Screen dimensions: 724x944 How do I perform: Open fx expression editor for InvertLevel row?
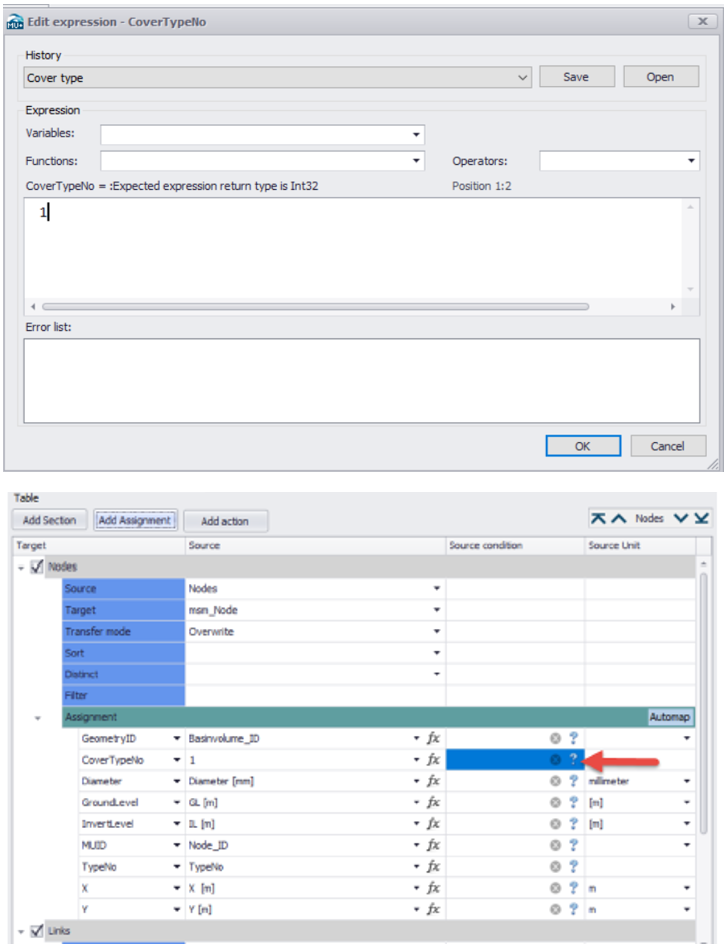pos(433,824)
